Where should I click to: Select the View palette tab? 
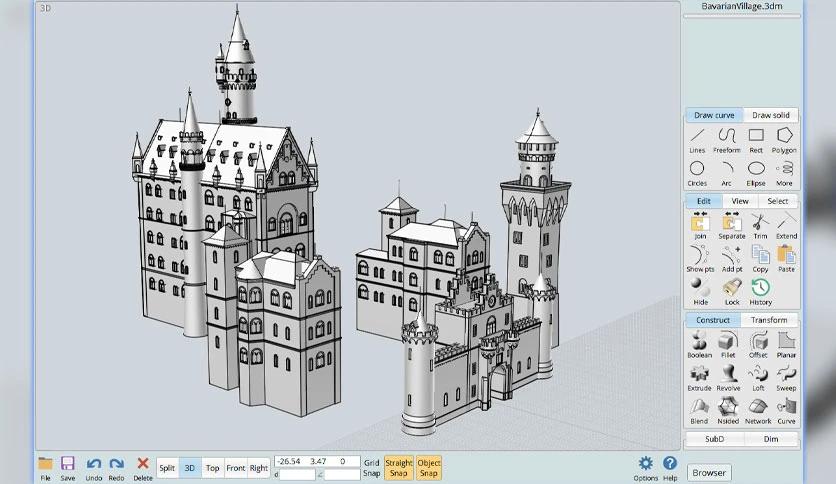point(740,201)
